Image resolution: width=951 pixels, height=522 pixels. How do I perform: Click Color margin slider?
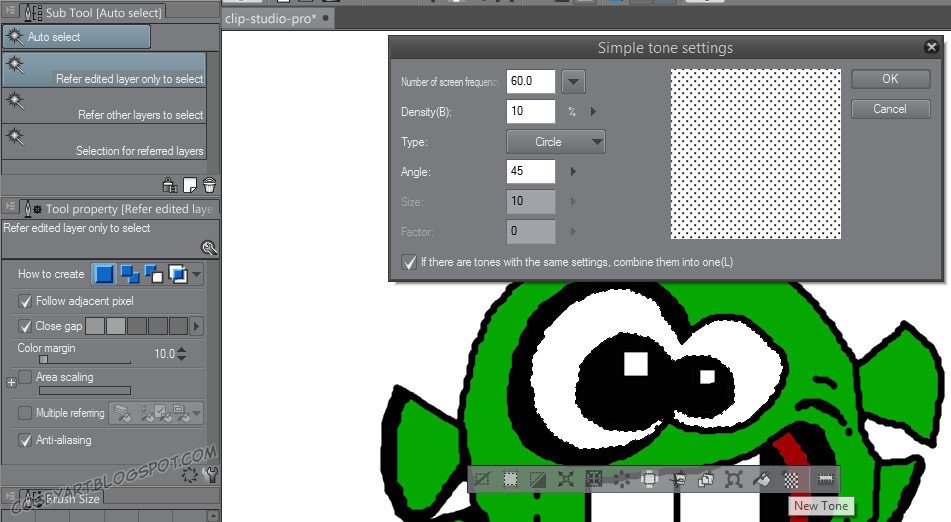85,361
